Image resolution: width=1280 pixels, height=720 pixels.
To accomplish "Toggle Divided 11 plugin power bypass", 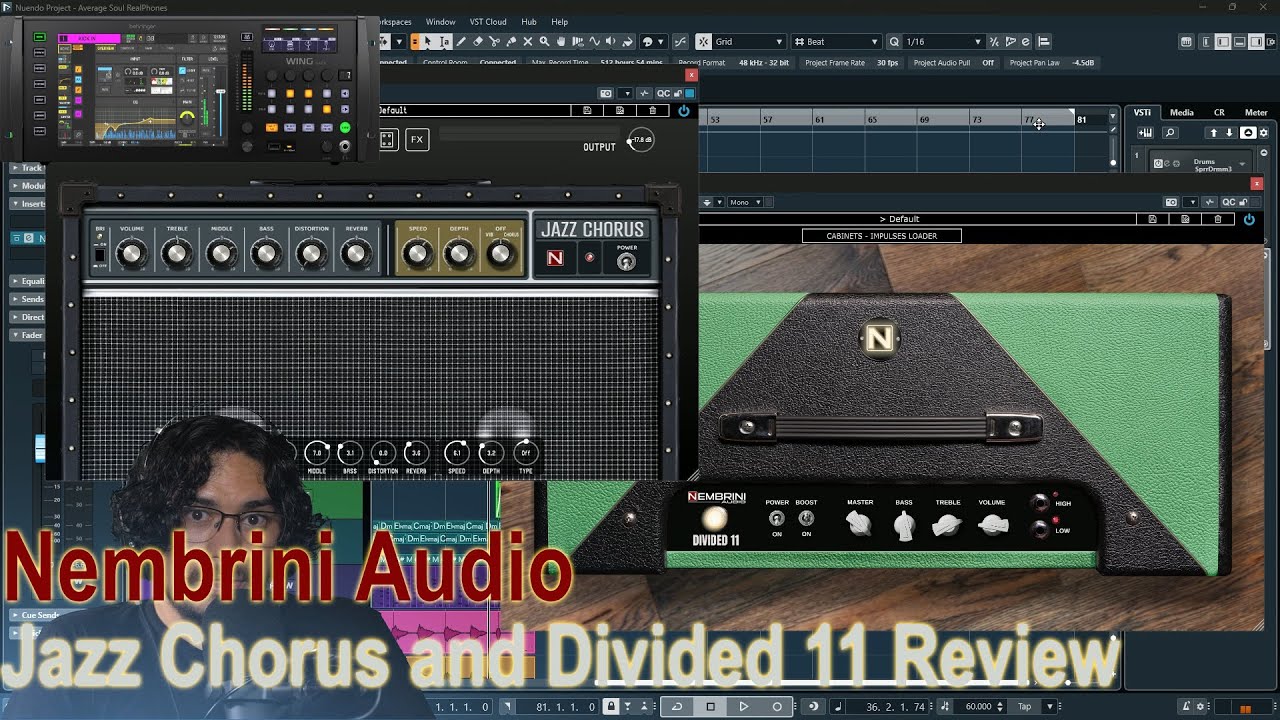I will pos(1249,219).
